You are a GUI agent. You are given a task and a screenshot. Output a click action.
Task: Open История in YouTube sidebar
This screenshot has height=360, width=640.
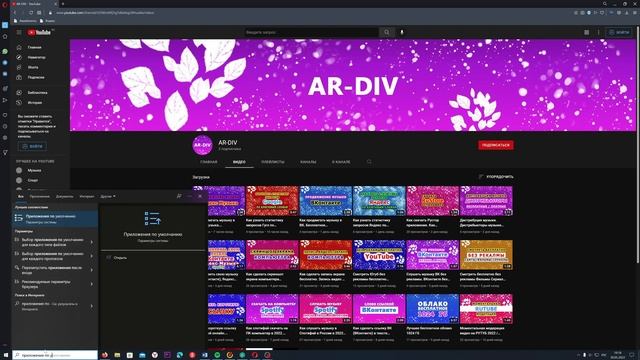pos(40,103)
